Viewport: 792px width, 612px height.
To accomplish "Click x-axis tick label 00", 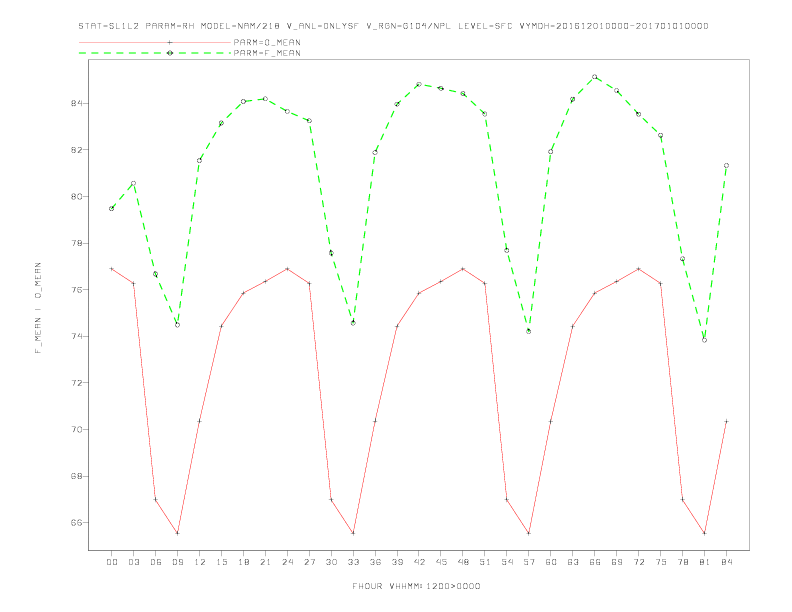I will 112,562.
